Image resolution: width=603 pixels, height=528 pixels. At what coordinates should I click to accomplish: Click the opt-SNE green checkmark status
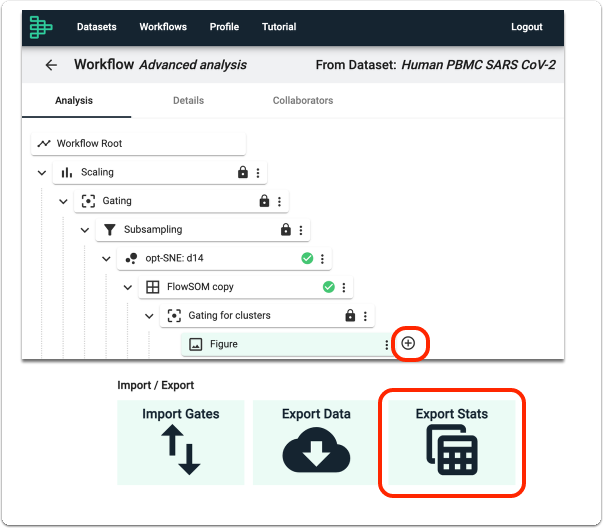[x=307, y=258]
